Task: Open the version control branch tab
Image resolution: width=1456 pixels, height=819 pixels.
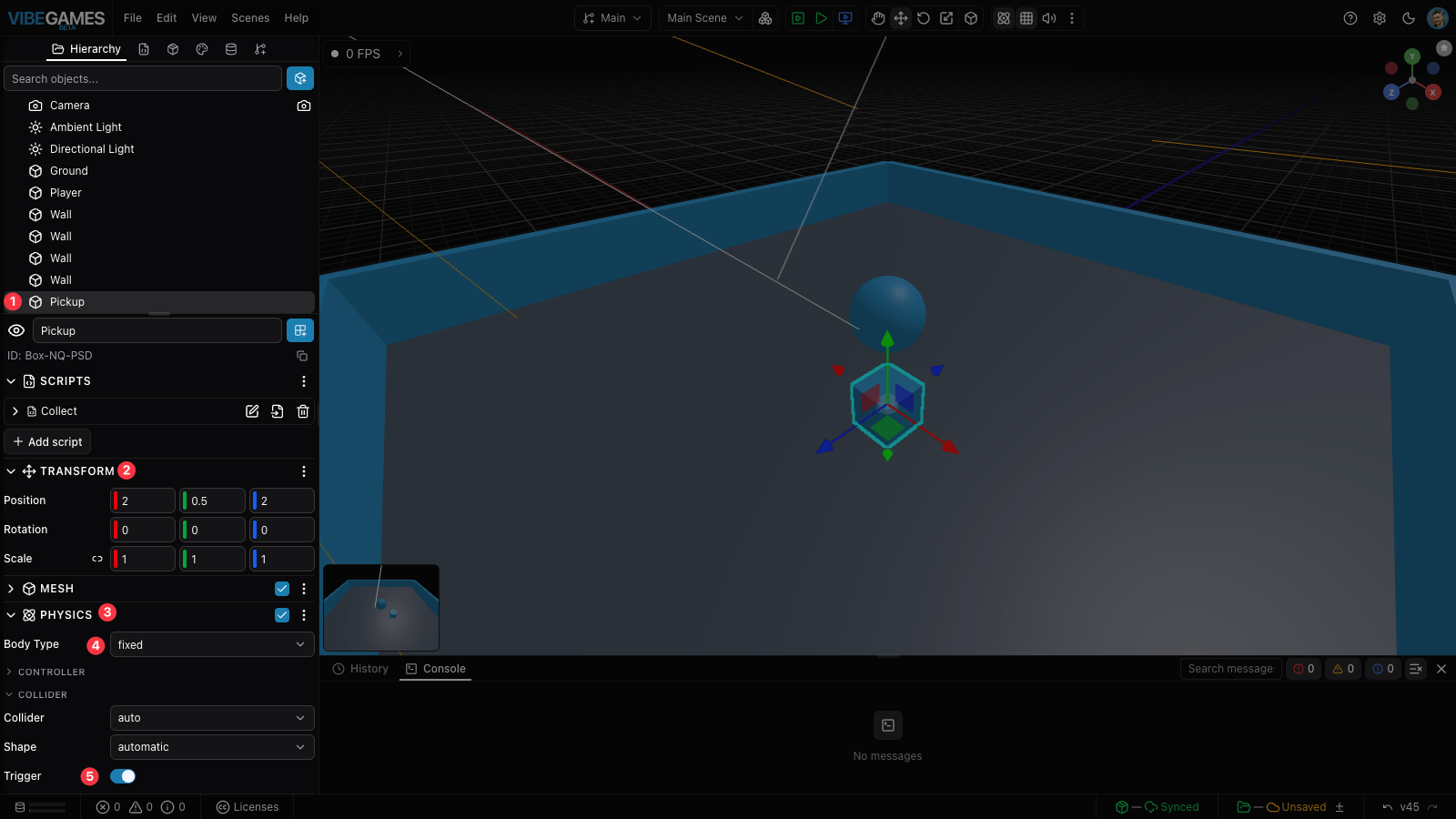Action: 260,49
